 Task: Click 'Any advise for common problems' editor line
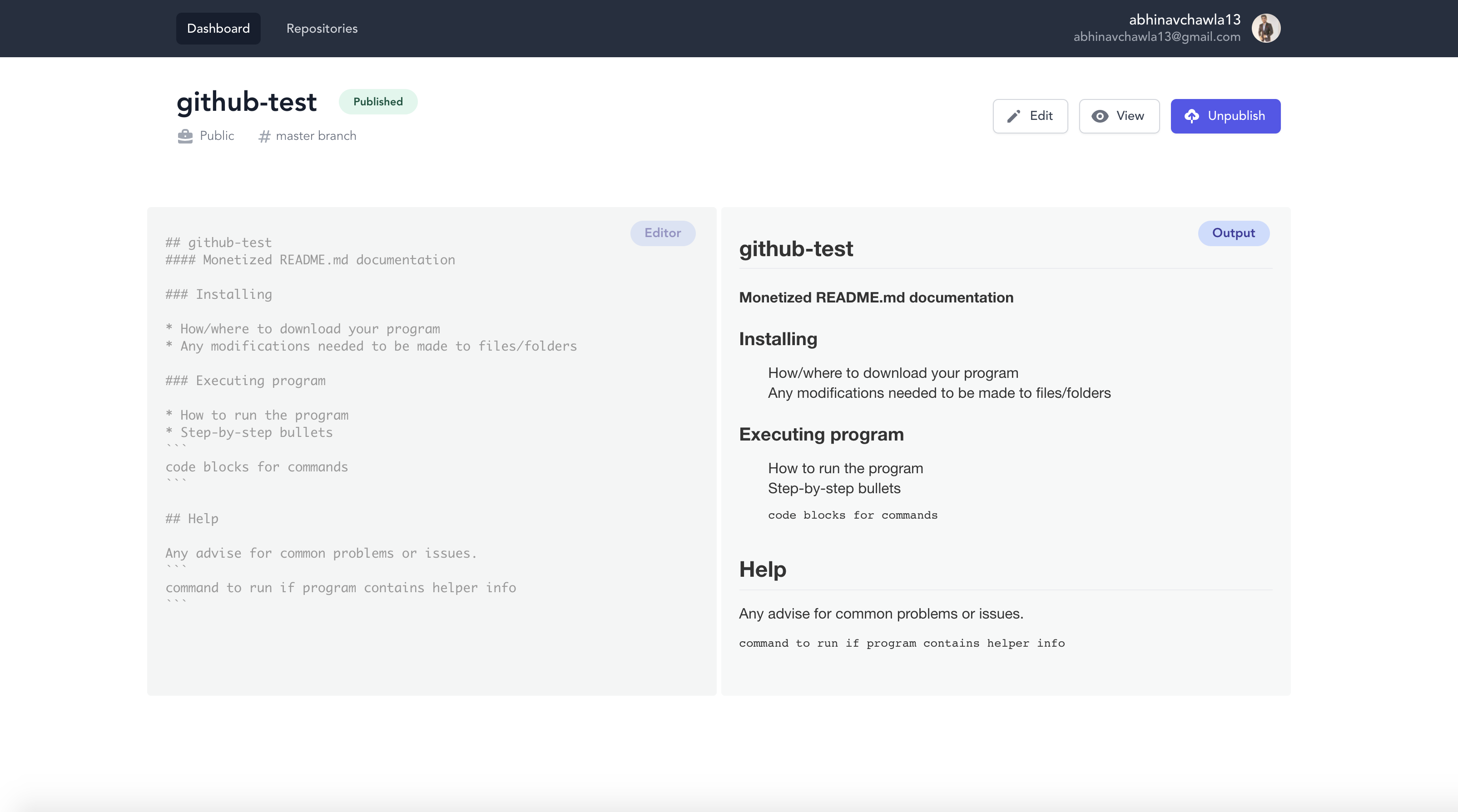[x=322, y=554]
